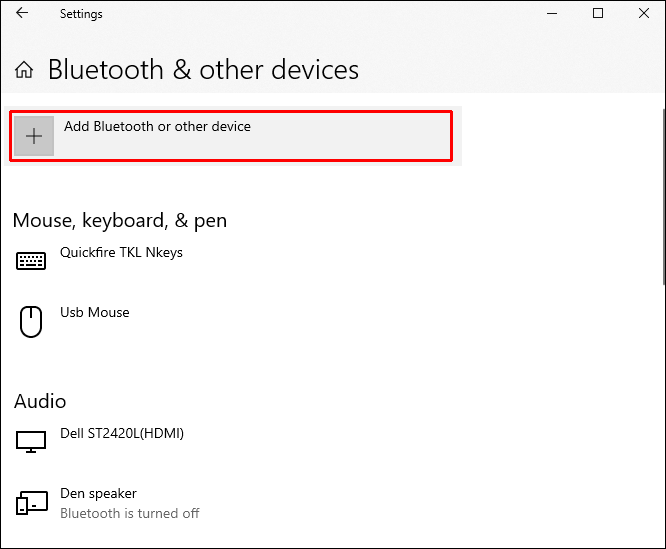This screenshot has height=549, width=666.
Task: Click the monitor icon for Dell ST2420L
Action: pyautogui.click(x=31, y=441)
